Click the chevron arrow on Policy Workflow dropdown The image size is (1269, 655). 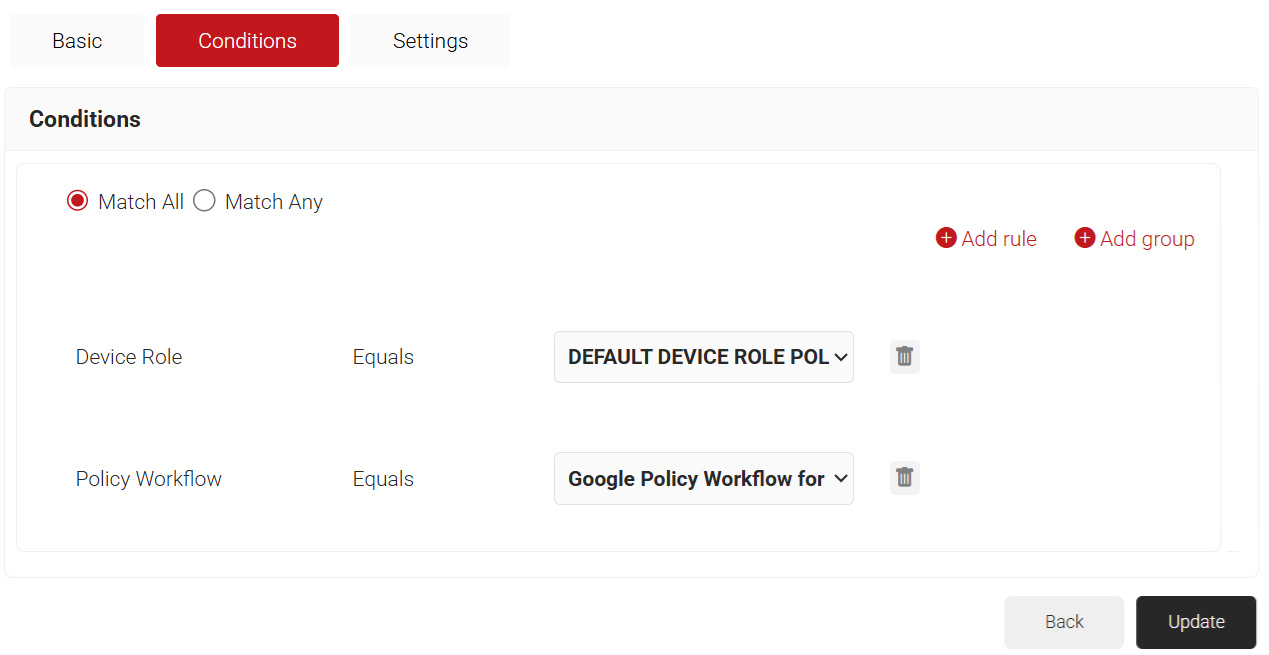(x=840, y=479)
